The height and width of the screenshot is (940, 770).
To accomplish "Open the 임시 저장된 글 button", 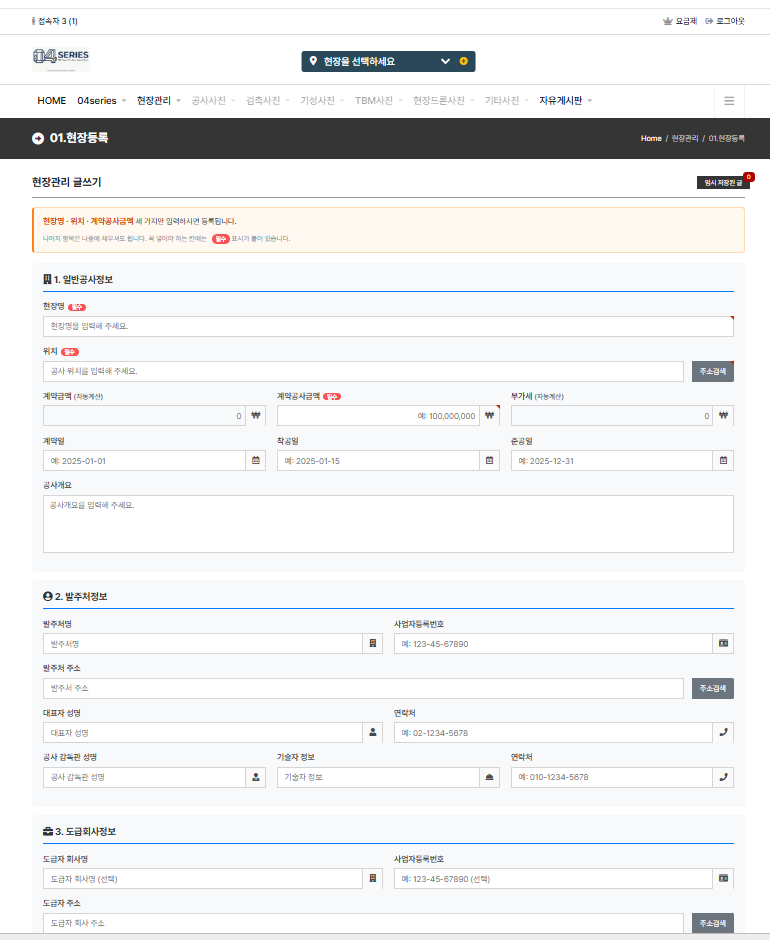I will click(x=723, y=182).
